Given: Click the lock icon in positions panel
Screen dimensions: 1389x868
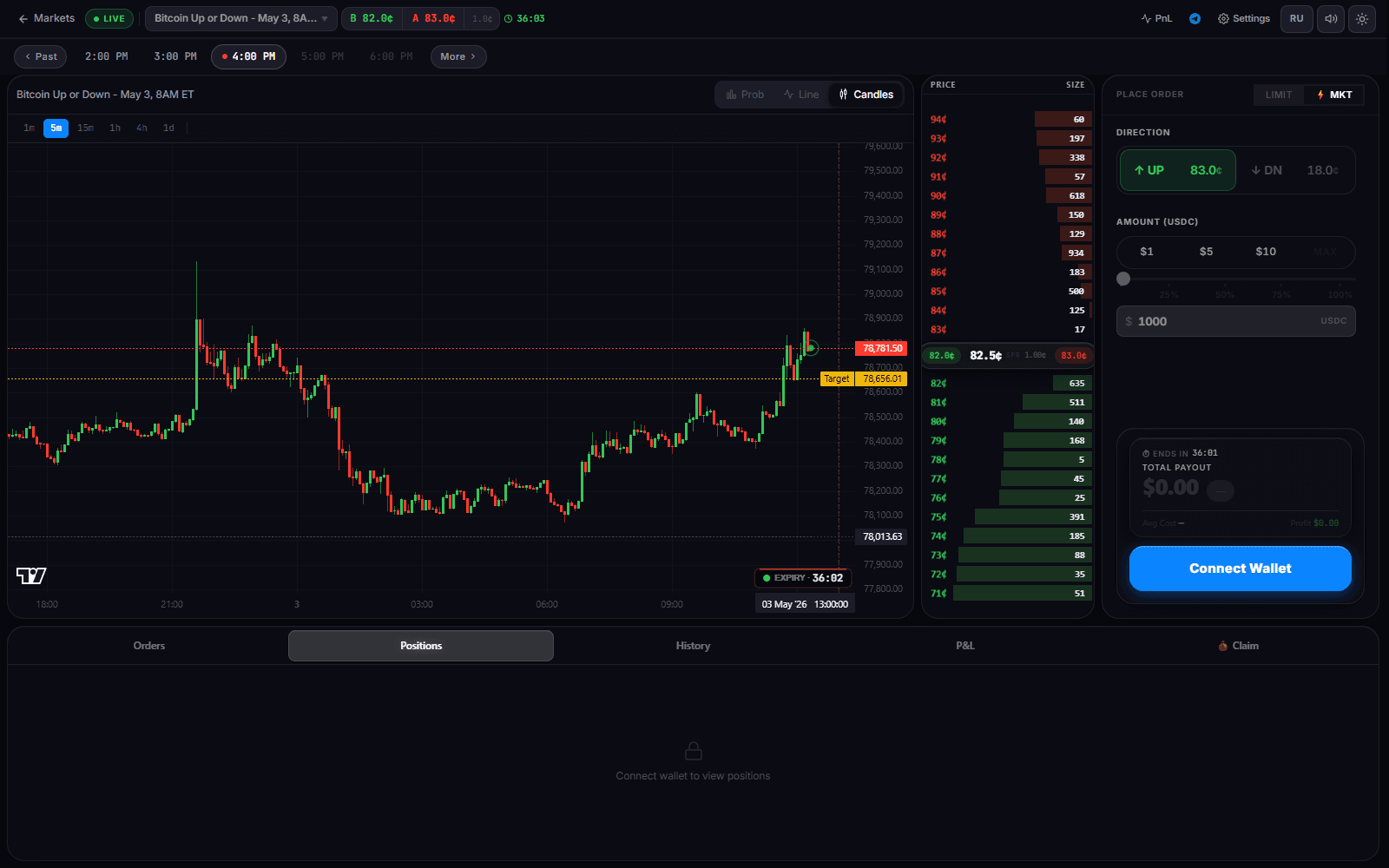Looking at the screenshot, I should tap(693, 750).
